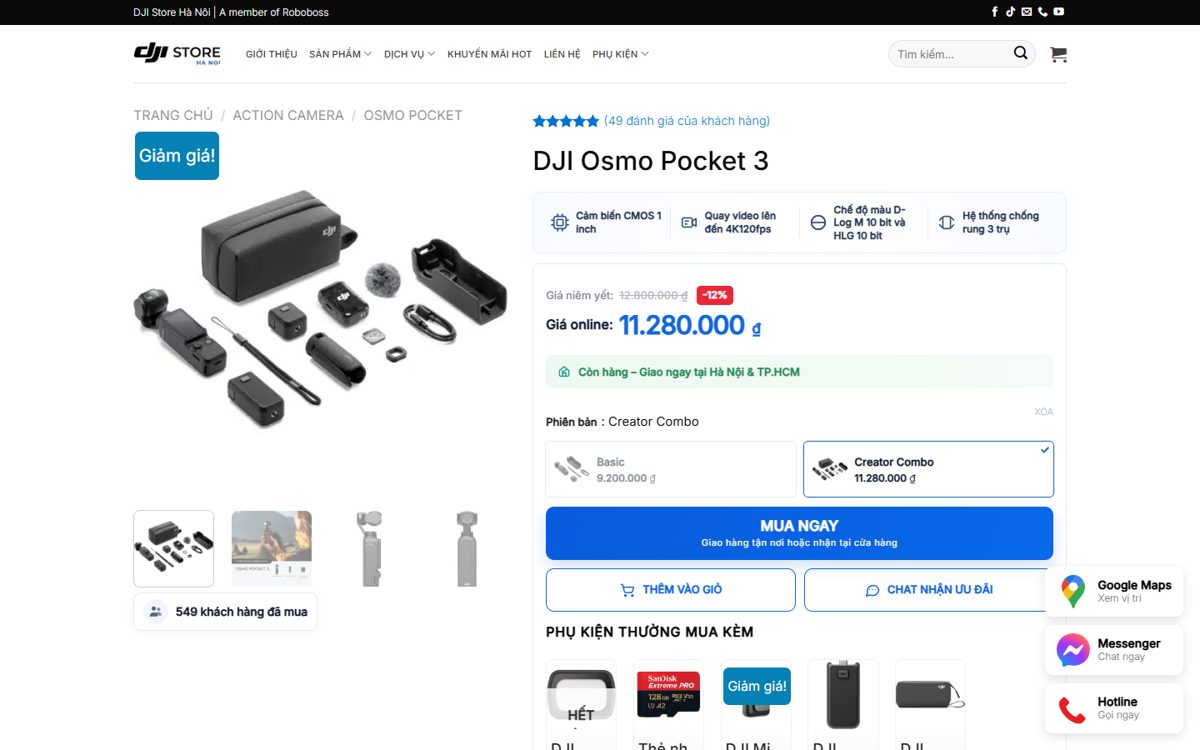Go to TRANG CHỦ breadcrumb
This screenshot has height=750, width=1200.
[x=174, y=116]
